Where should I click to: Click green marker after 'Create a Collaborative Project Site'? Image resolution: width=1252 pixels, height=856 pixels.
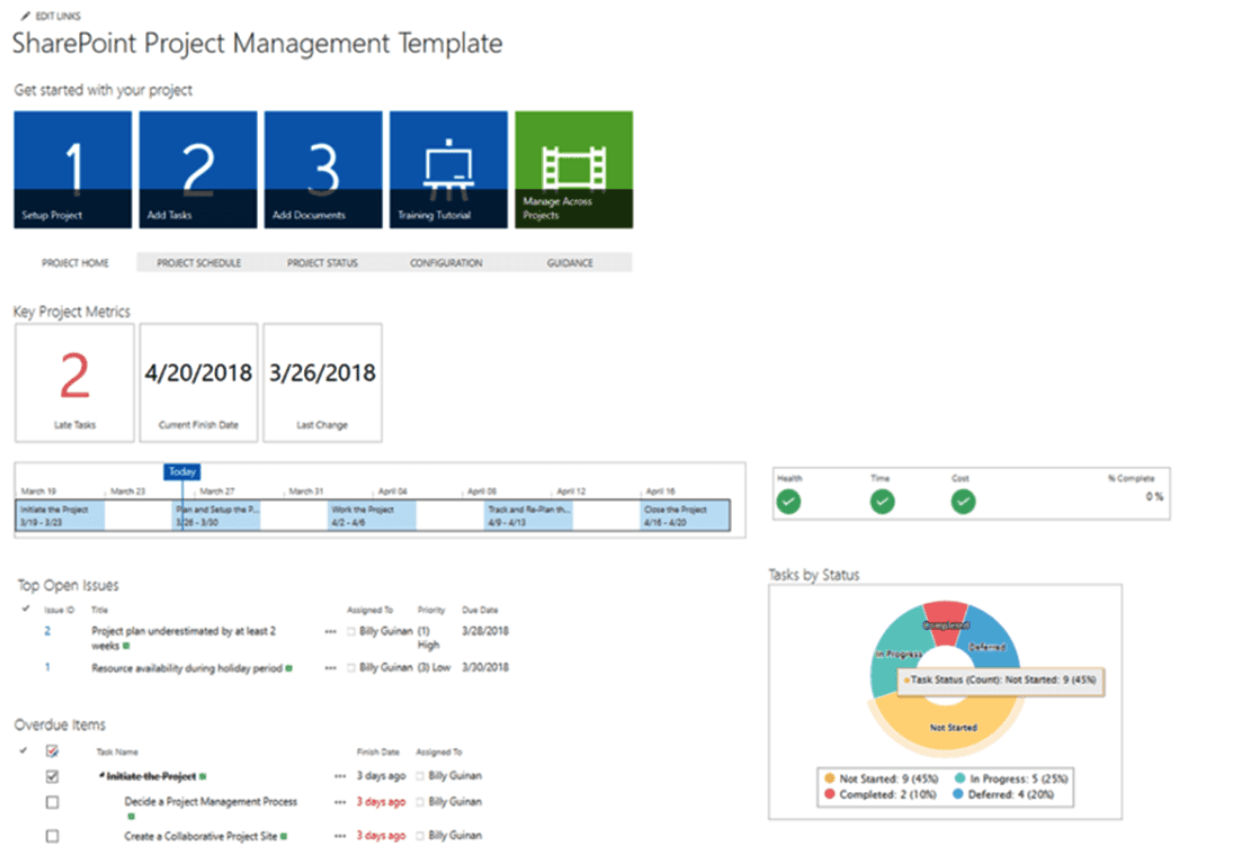284,836
